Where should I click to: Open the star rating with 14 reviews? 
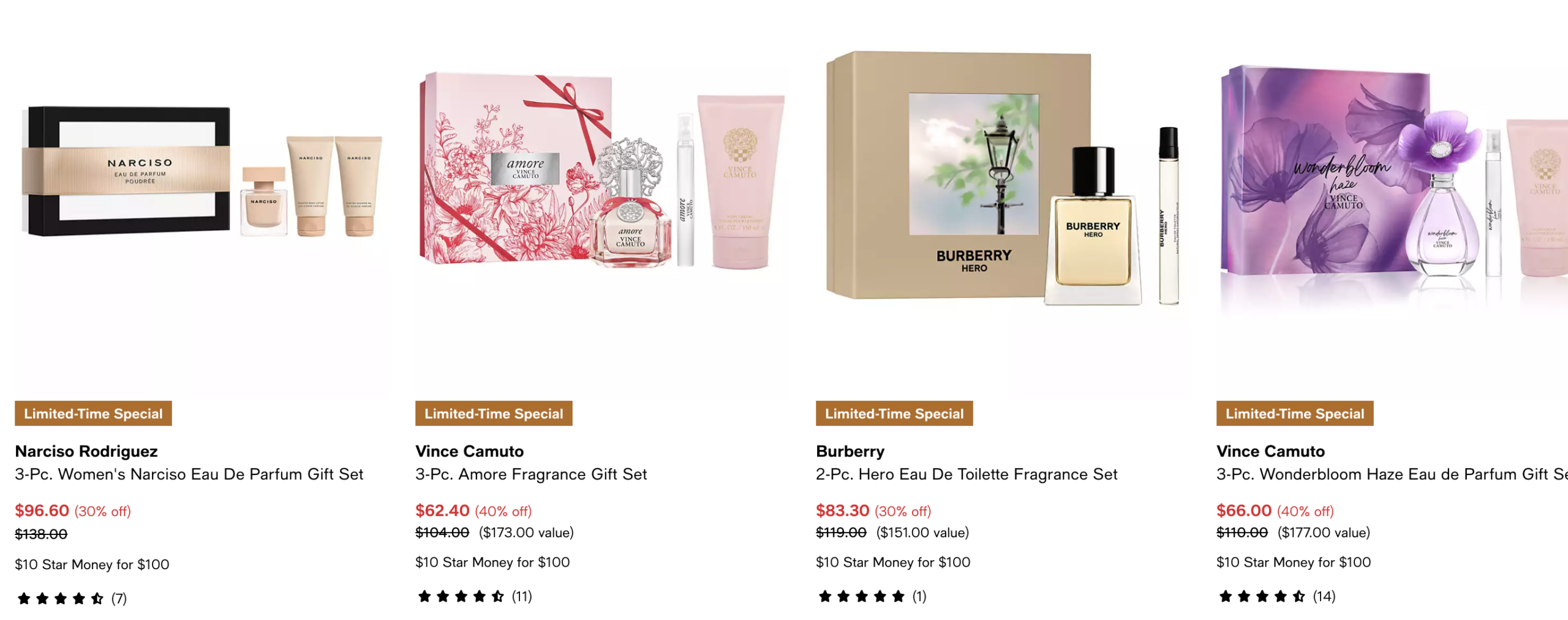(1276, 596)
